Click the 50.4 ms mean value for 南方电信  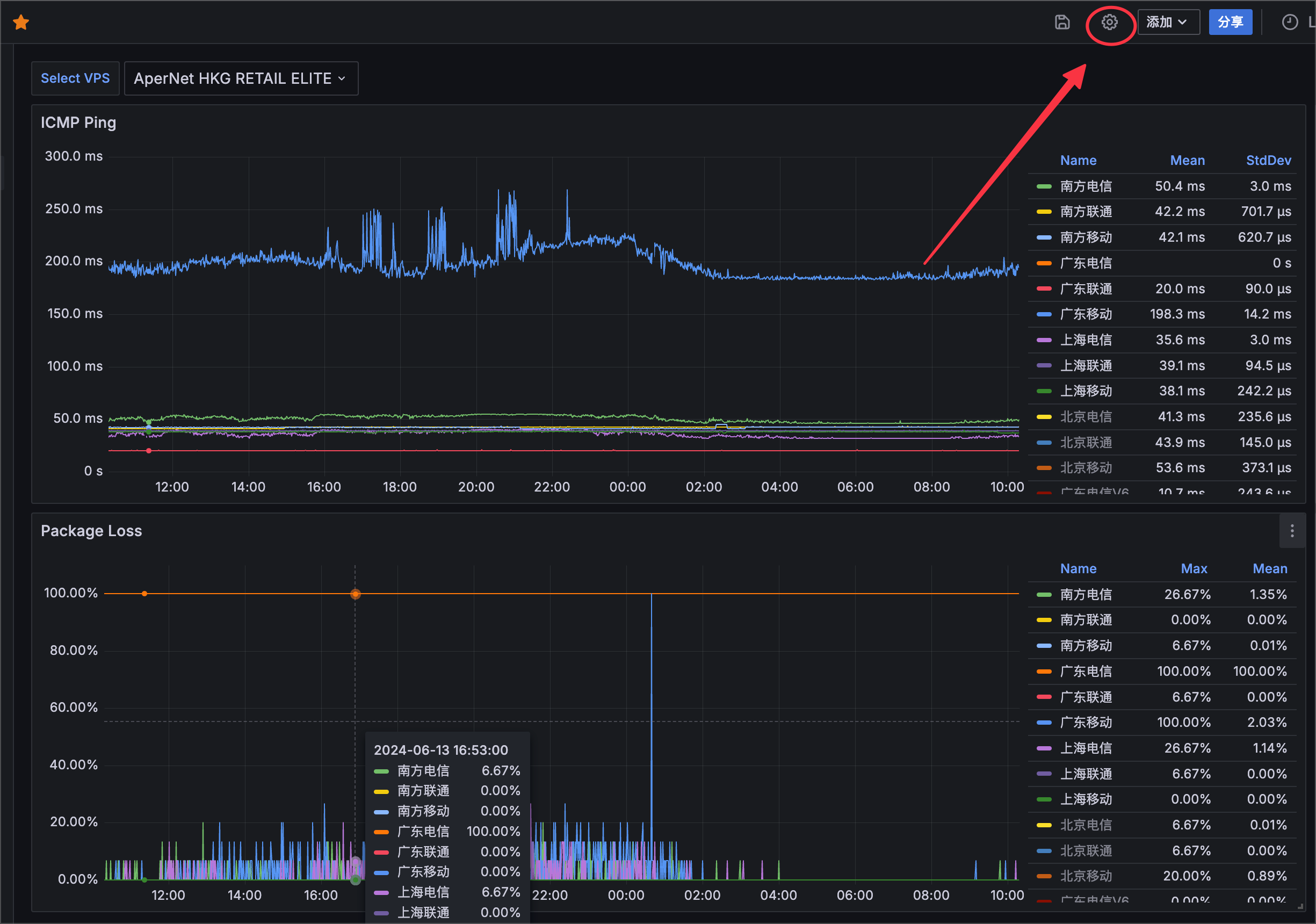(x=1180, y=186)
